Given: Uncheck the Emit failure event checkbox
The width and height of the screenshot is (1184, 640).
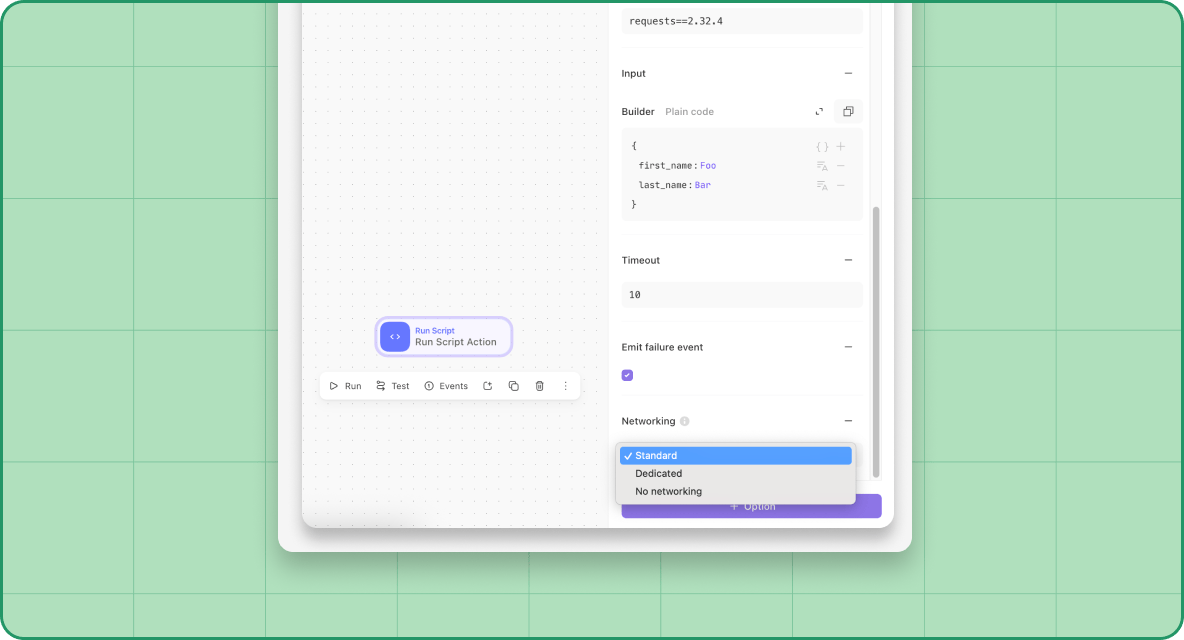Looking at the screenshot, I should pos(627,375).
